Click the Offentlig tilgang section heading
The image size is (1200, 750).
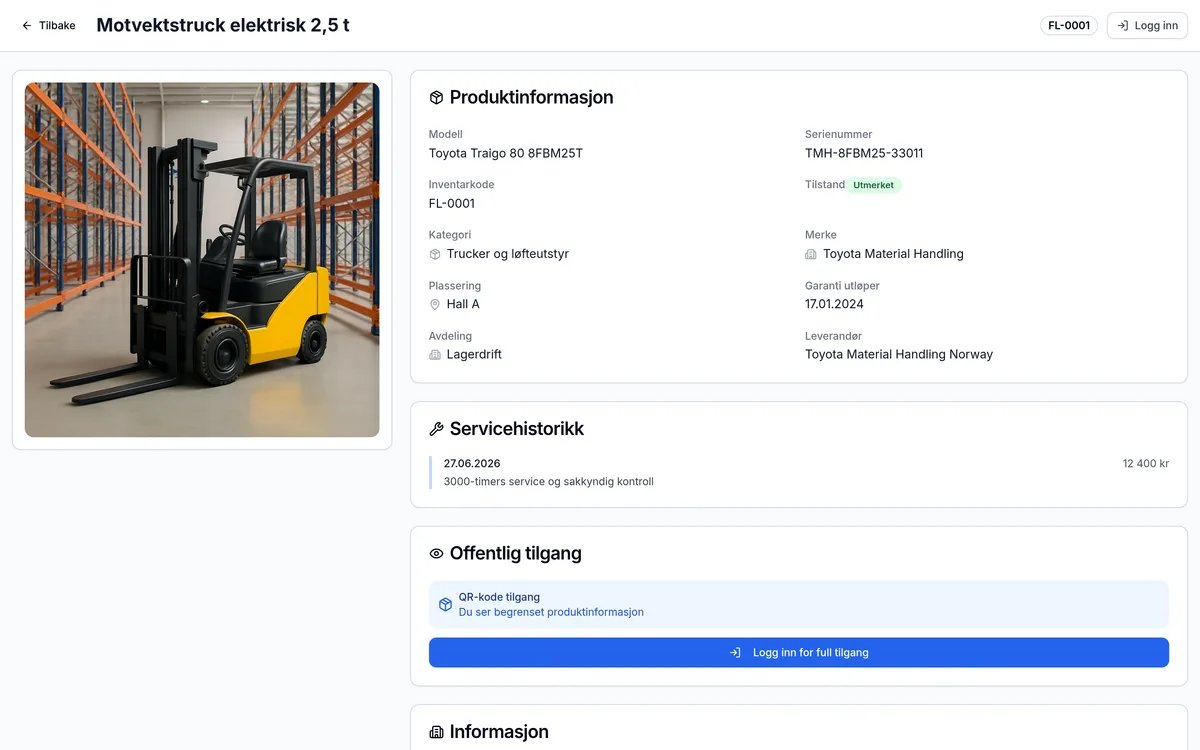click(515, 554)
